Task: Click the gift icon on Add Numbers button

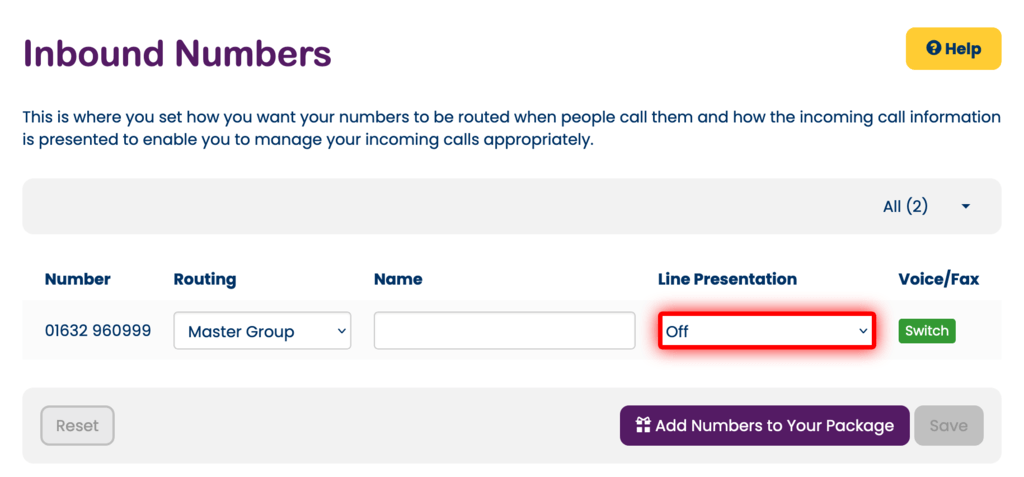Action: pos(643,425)
